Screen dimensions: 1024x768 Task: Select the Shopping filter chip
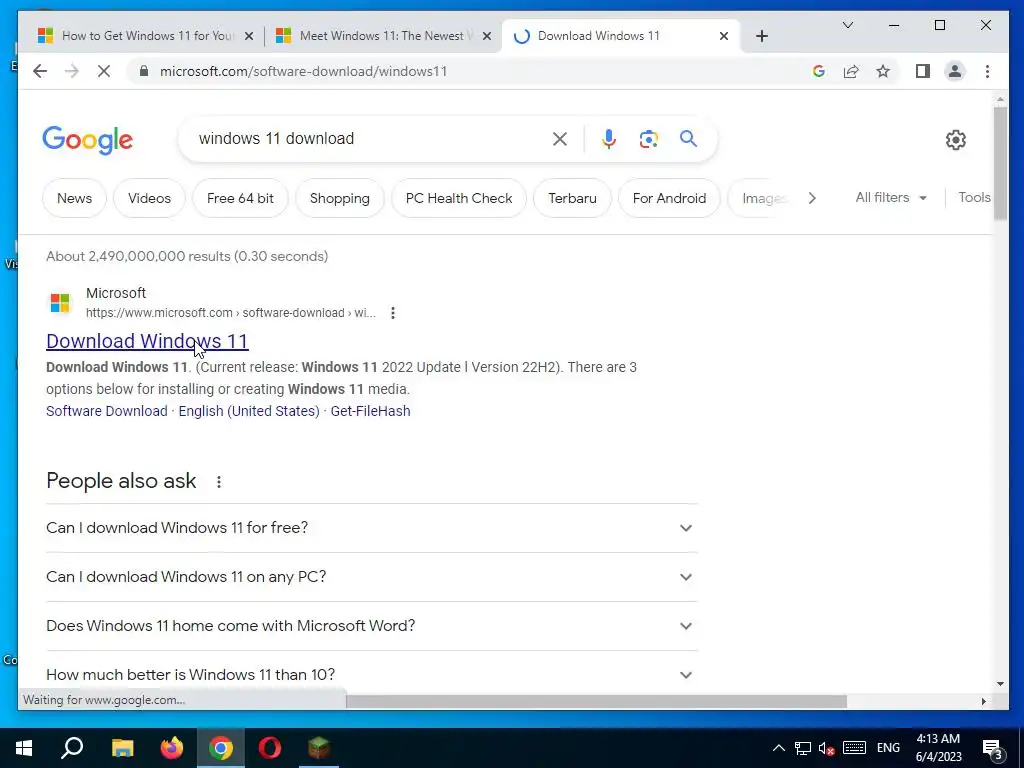[x=340, y=198]
